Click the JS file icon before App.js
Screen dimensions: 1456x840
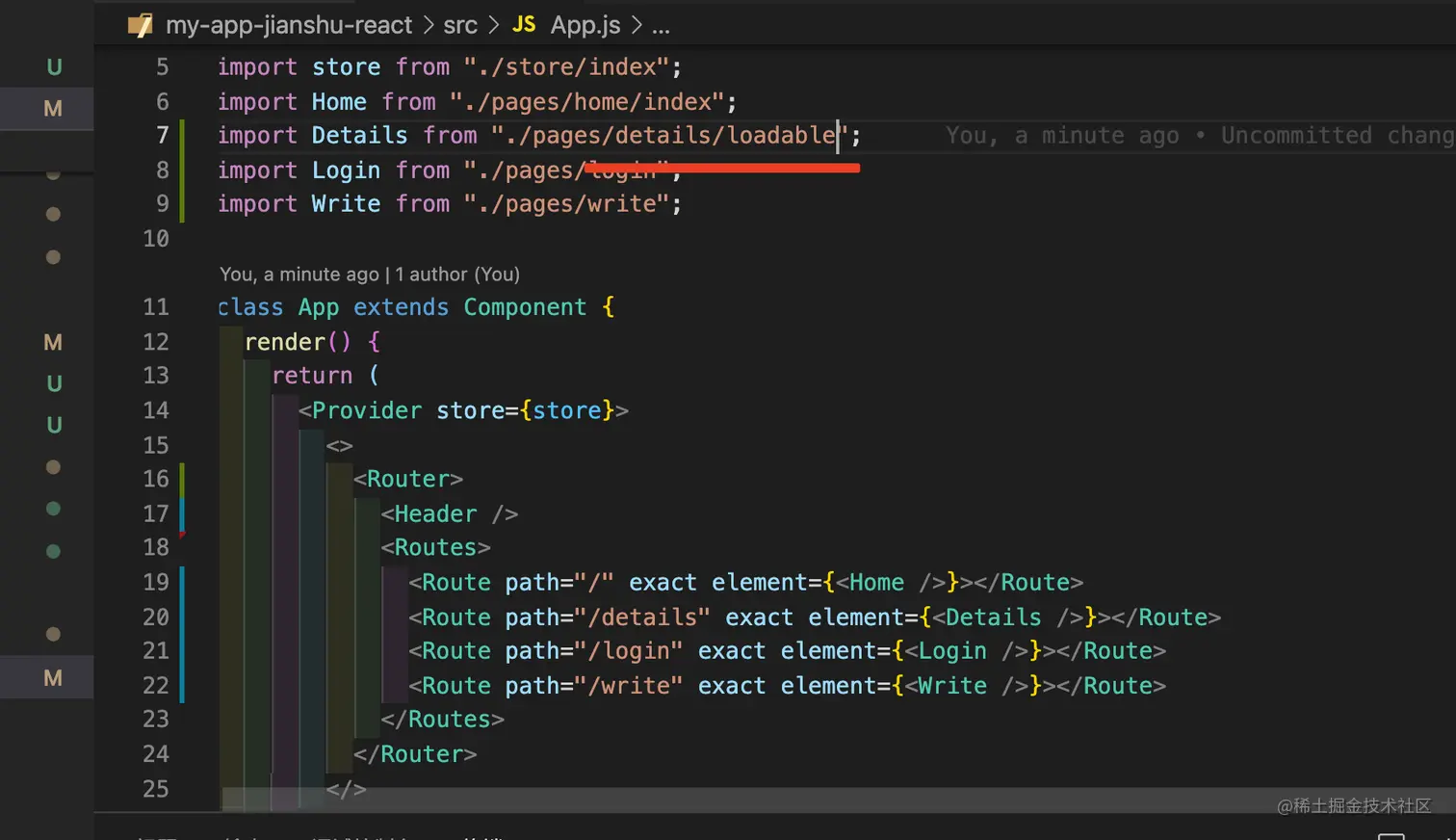tap(524, 24)
